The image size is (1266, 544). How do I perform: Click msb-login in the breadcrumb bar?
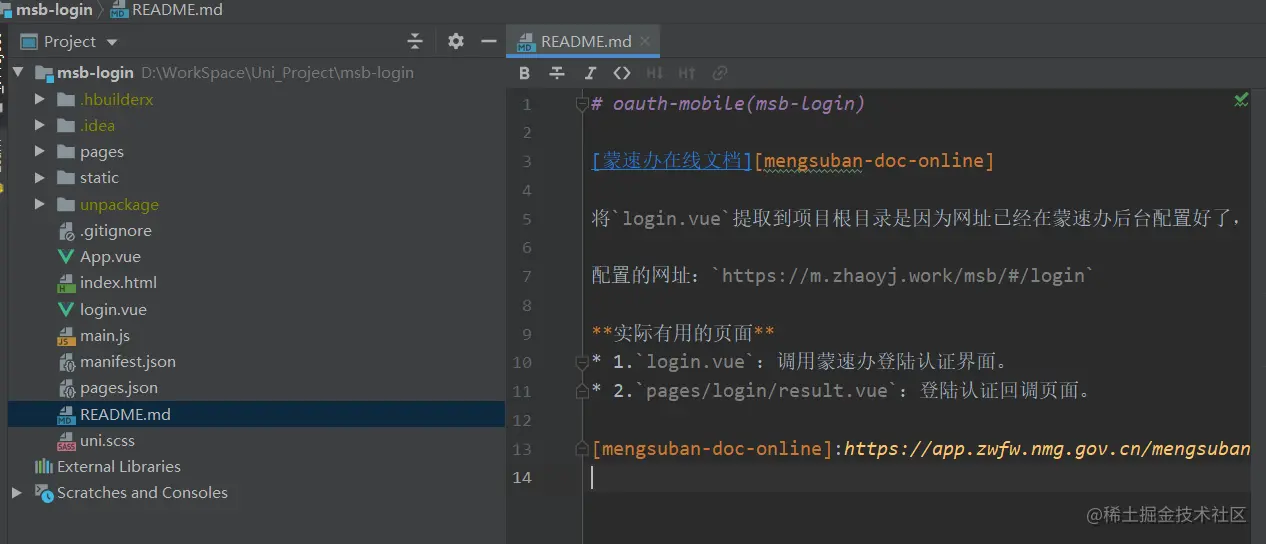coord(53,10)
